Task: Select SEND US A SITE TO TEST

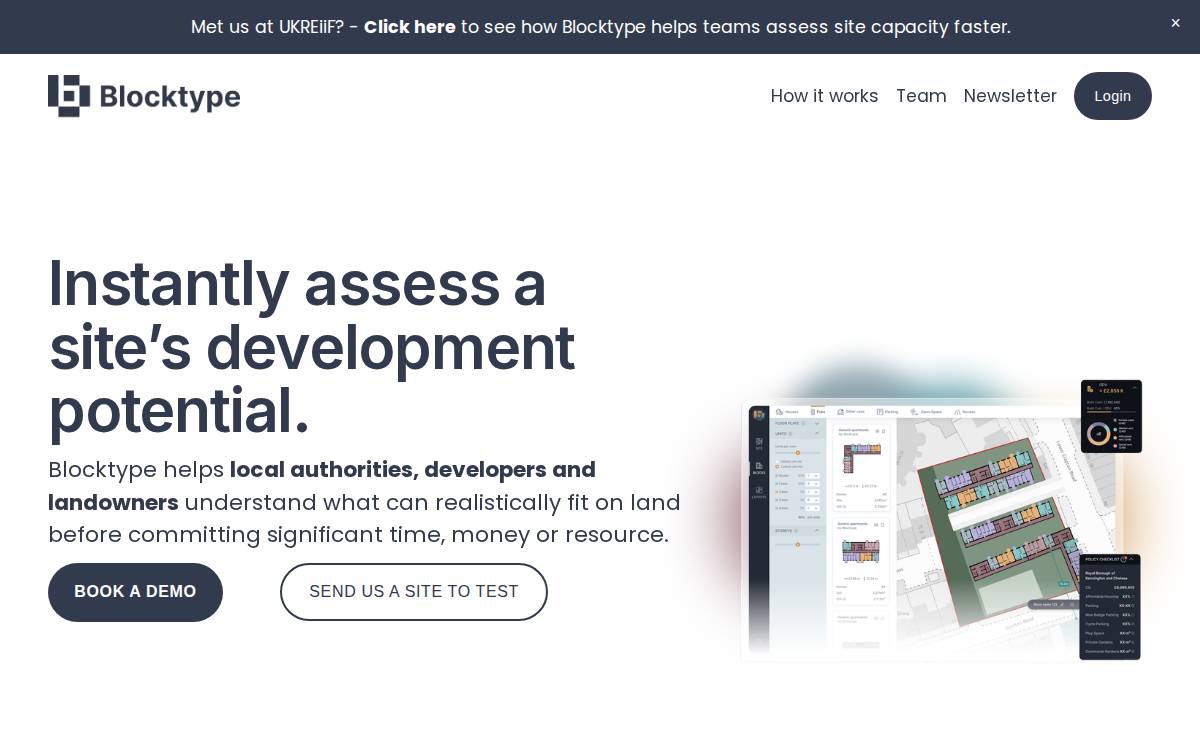Action: (414, 592)
